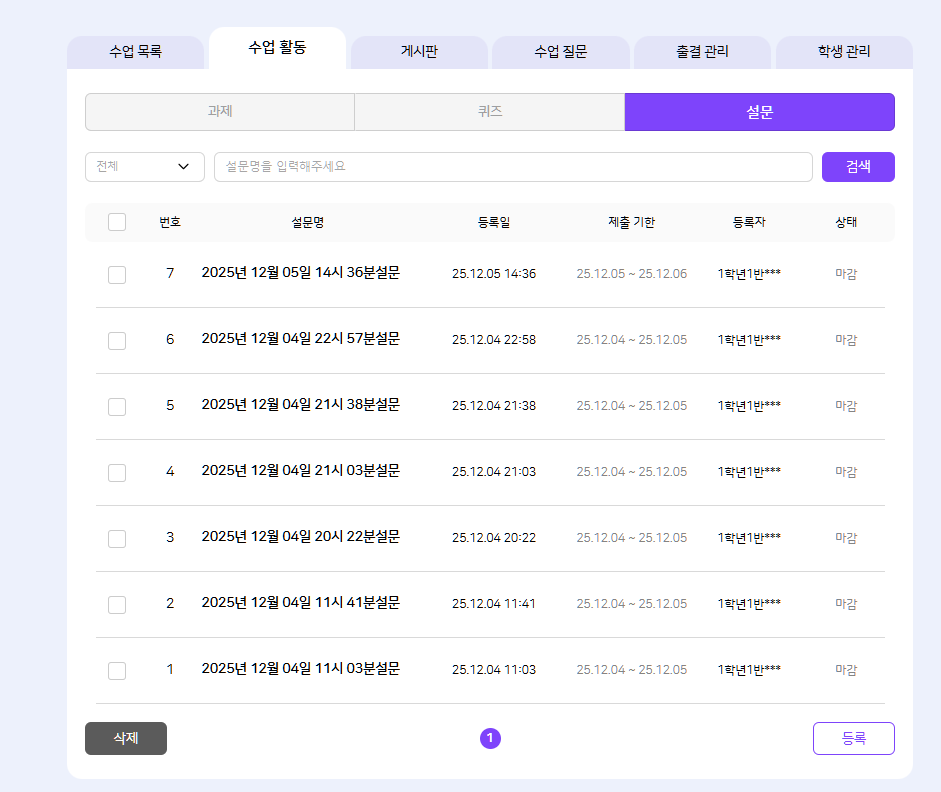Click the 등록 register button

[x=853, y=738]
